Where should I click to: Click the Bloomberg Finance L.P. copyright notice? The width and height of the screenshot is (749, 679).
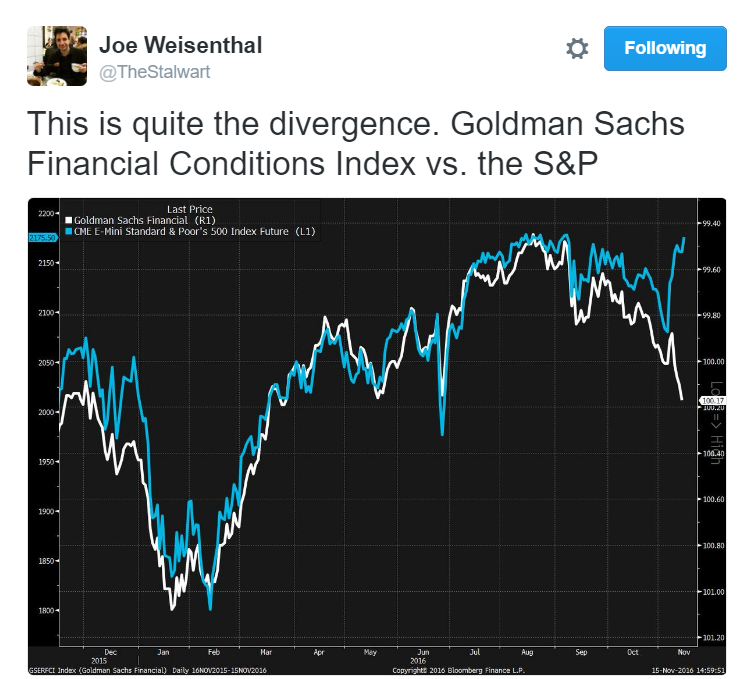pyautogui.click(x=458, y=670)
